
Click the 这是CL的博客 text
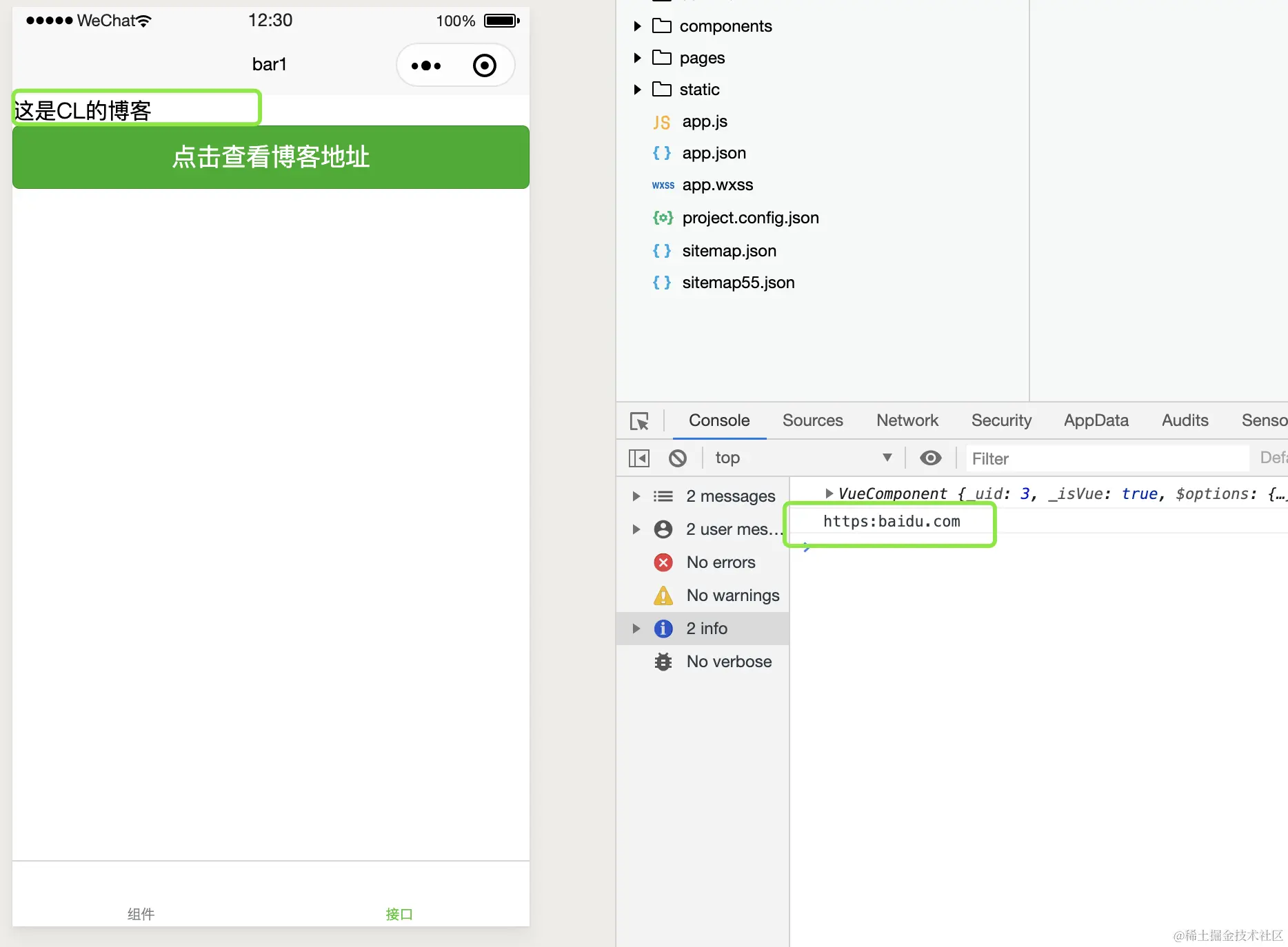tap(83, 110)
